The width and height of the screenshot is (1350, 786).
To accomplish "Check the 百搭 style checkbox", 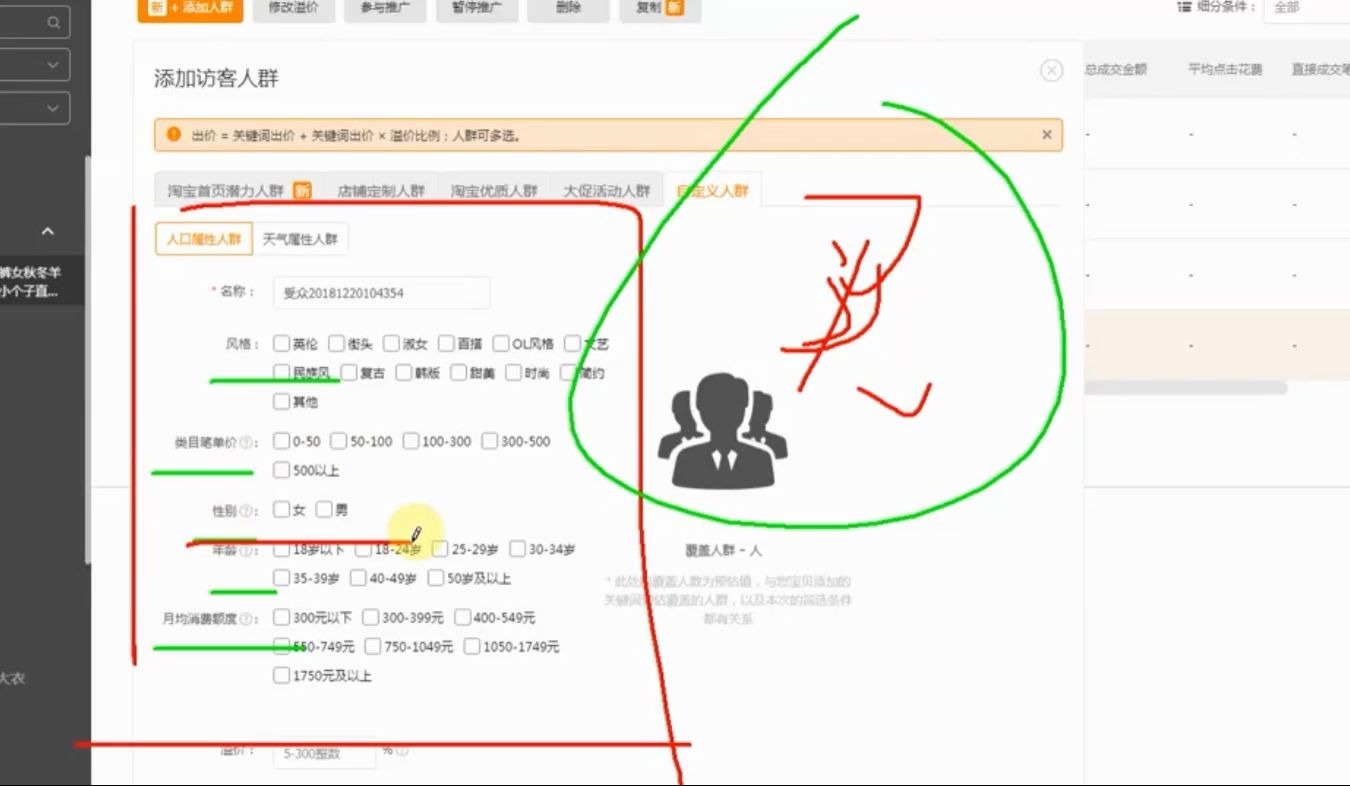I will pyautogui.click(x=446, y=344).
